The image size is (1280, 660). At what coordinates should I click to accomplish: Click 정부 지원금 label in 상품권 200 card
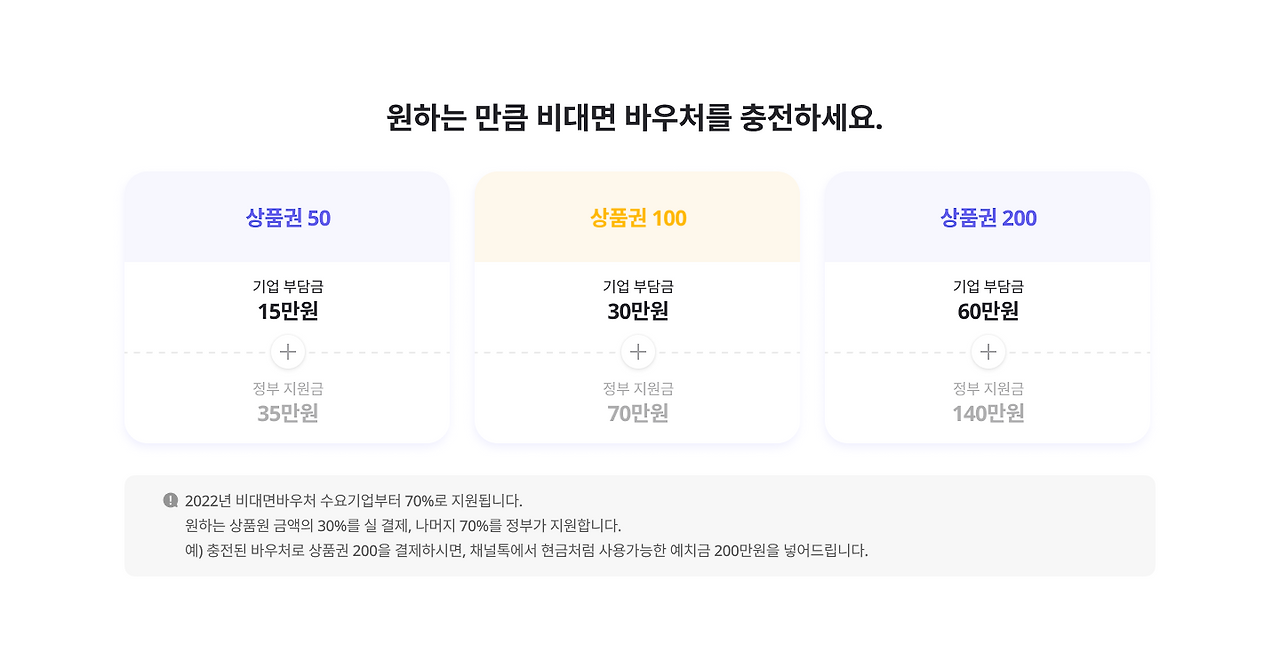click(x=988, y=388)
